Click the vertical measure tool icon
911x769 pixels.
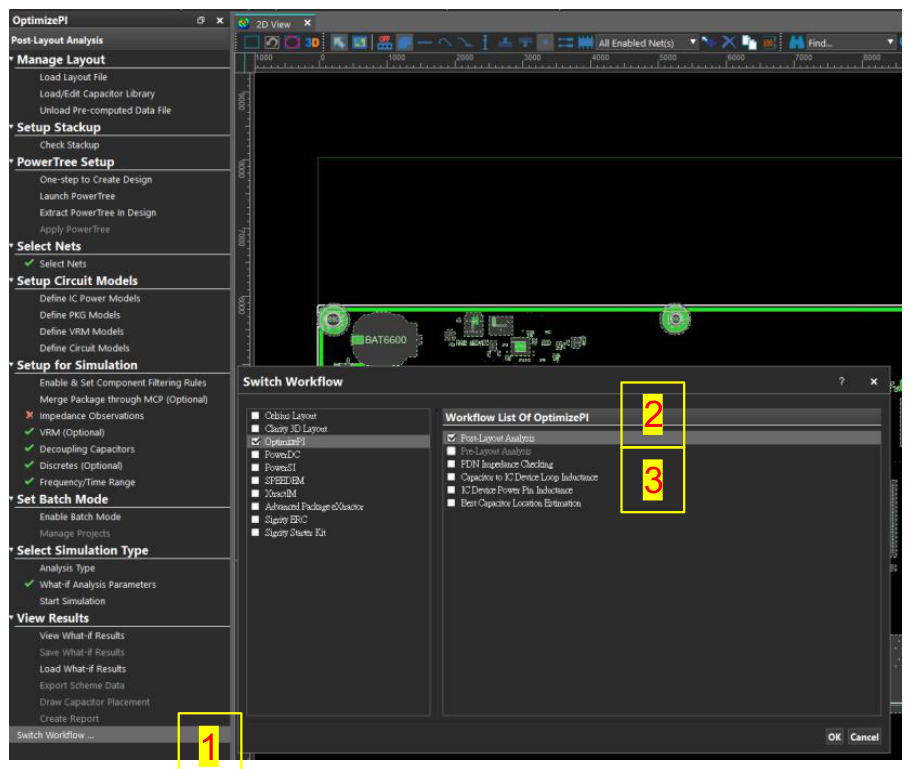coord(485,42)
